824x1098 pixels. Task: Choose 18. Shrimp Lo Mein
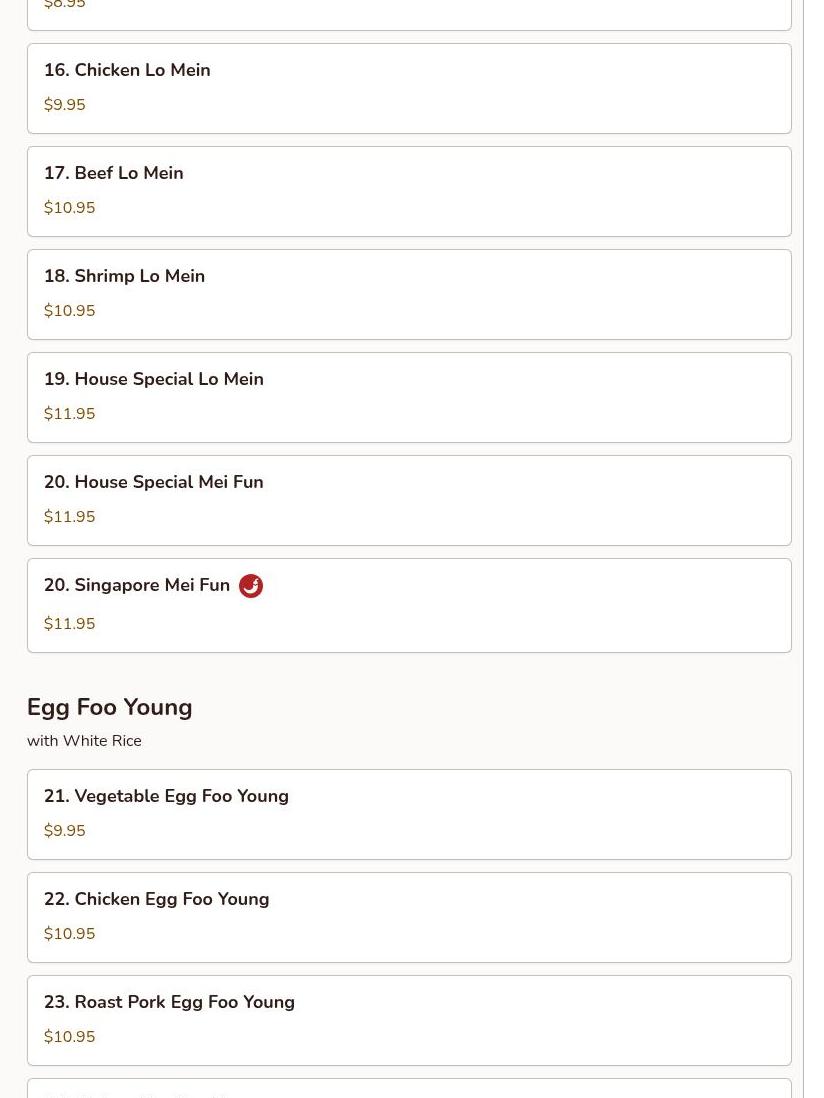pyautogui.click(x=409, y=294)
